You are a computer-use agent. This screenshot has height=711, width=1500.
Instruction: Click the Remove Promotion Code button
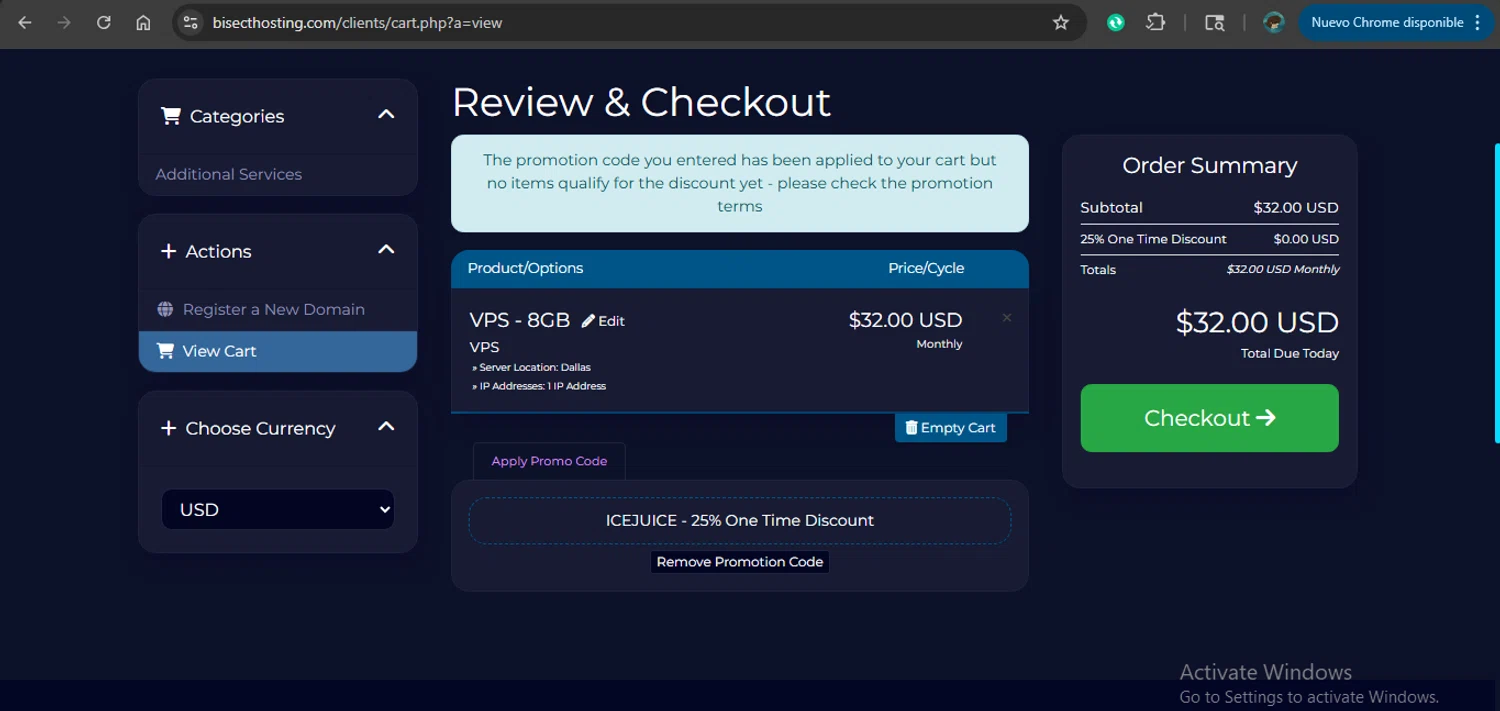[740, 562]
